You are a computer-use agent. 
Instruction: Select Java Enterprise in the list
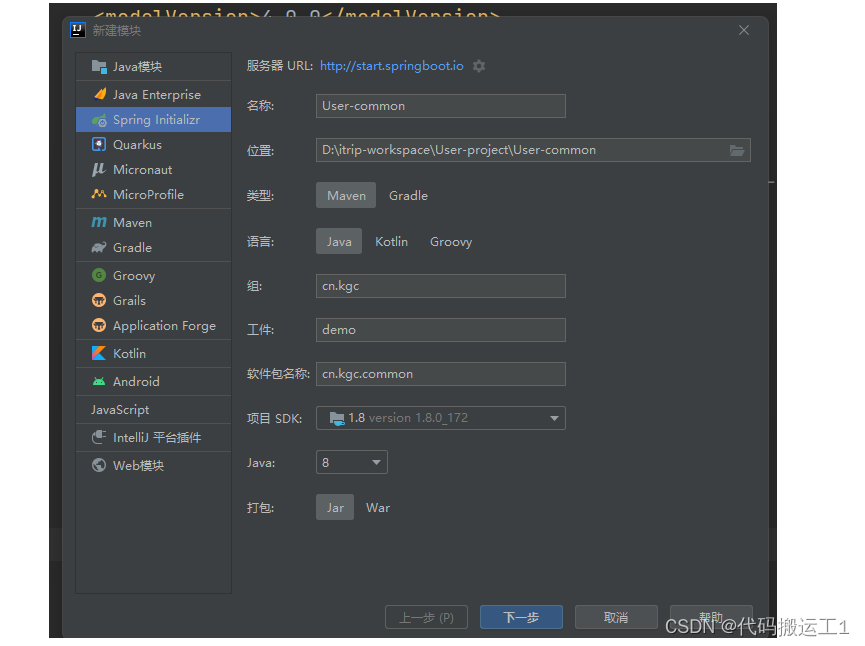point(153,94)
